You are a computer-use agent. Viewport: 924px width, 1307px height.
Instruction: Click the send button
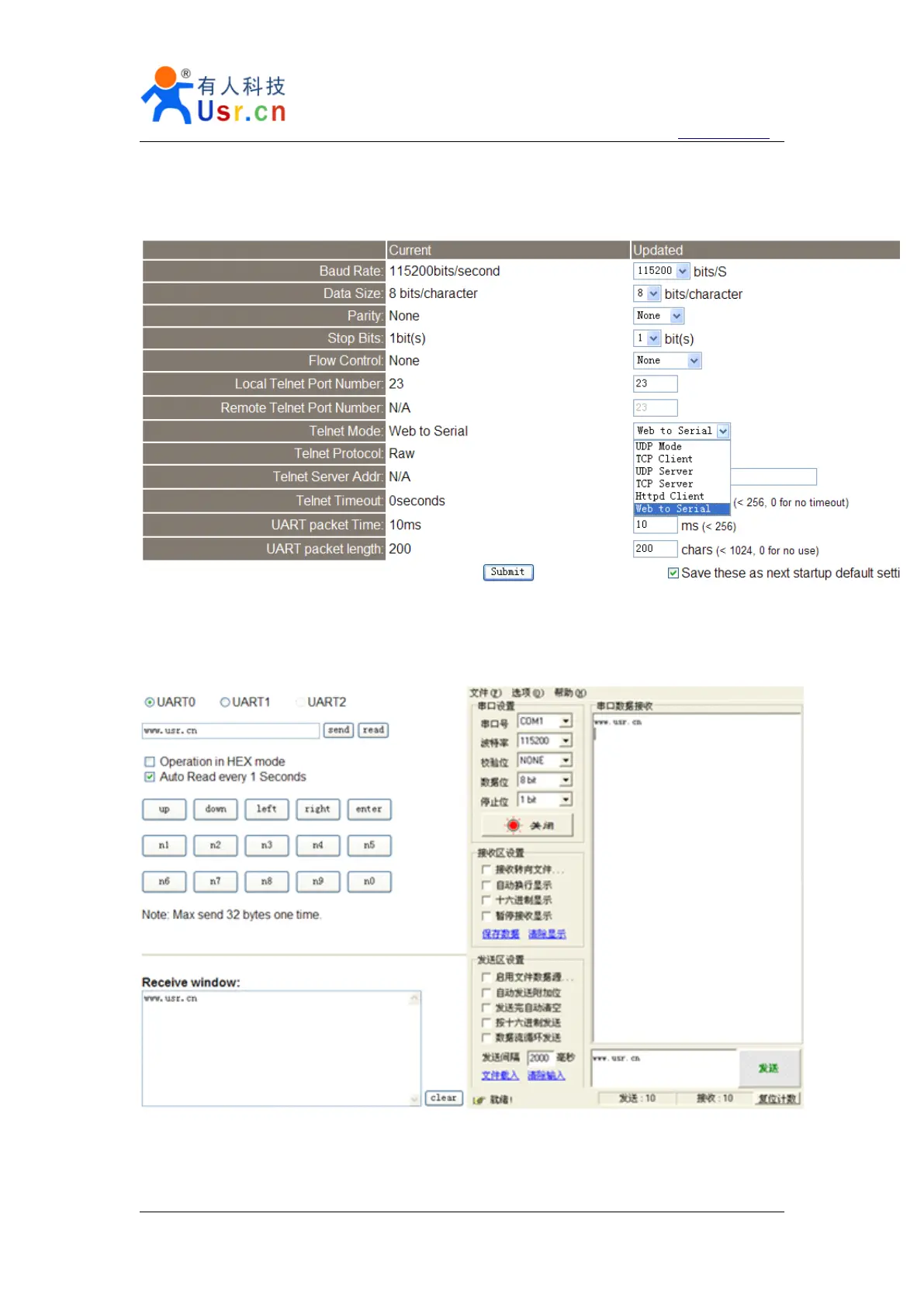[339, 730]
